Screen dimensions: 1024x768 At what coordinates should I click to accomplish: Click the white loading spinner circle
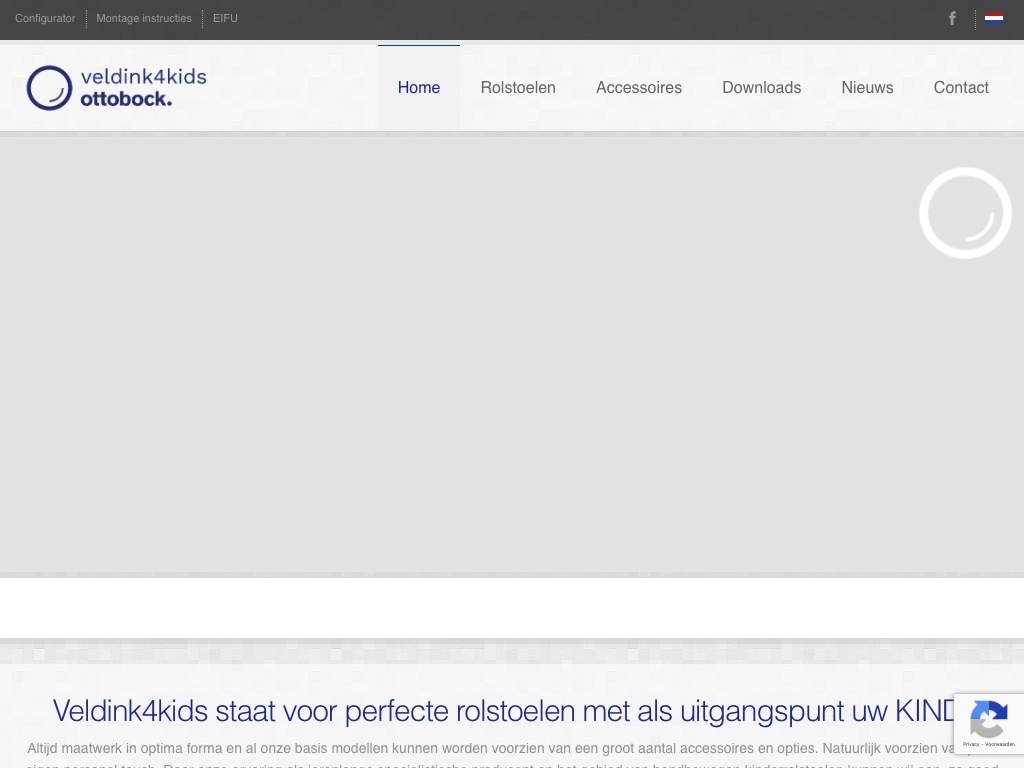(965, 213)
